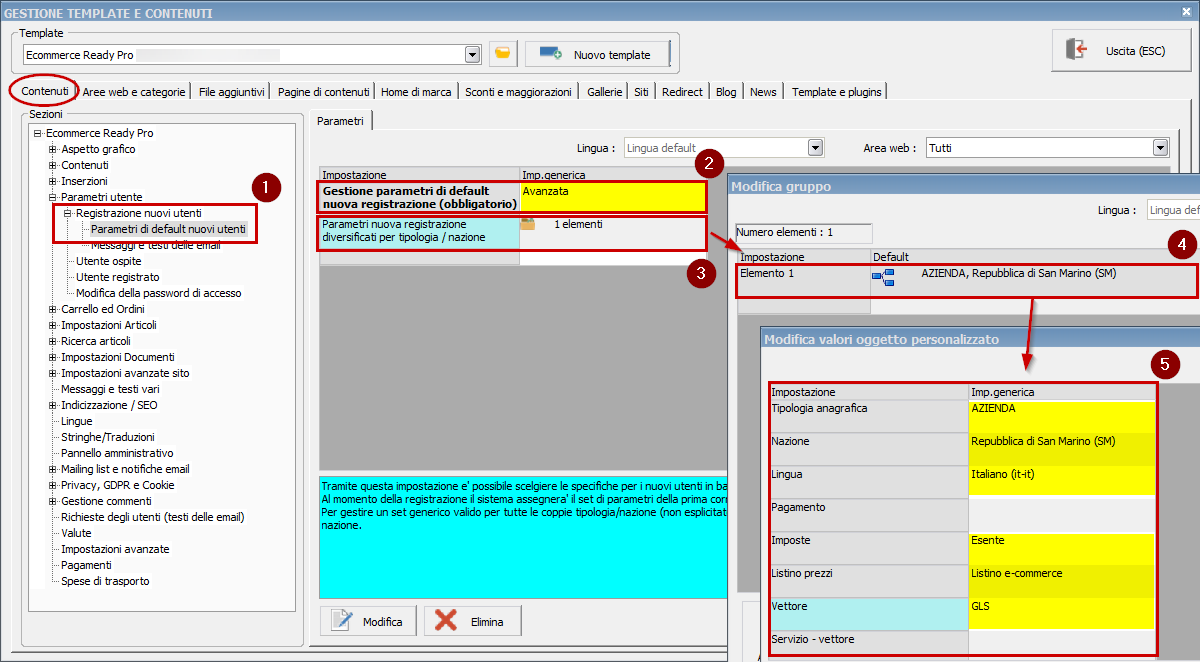The image size is (1200, 662).
Task: Click the empty Pagamento value cell
Action: pyautogui.click(x=1061, y=515)
